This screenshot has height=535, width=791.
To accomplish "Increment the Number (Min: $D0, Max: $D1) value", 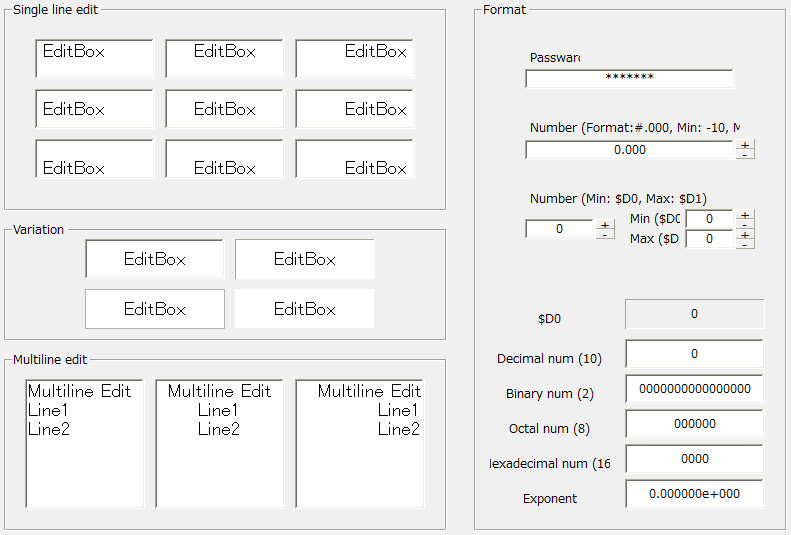I will click(x=605, y=224).
